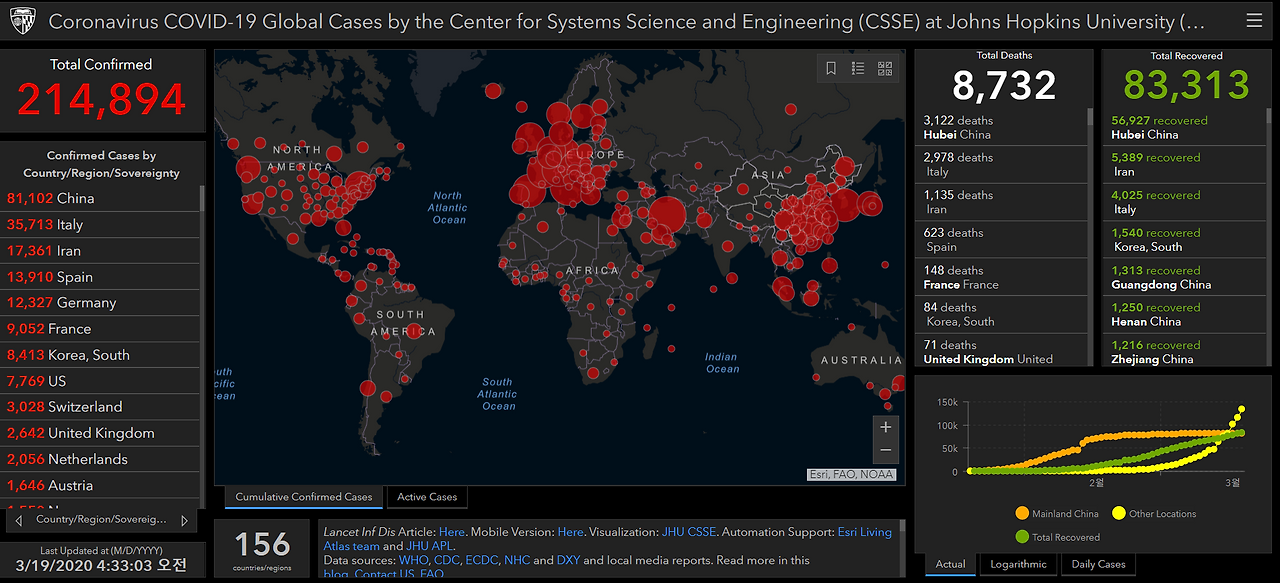Click 4,025 recovered Italy entry
Screen dimensions: 1280x583
click(1184, 202)
